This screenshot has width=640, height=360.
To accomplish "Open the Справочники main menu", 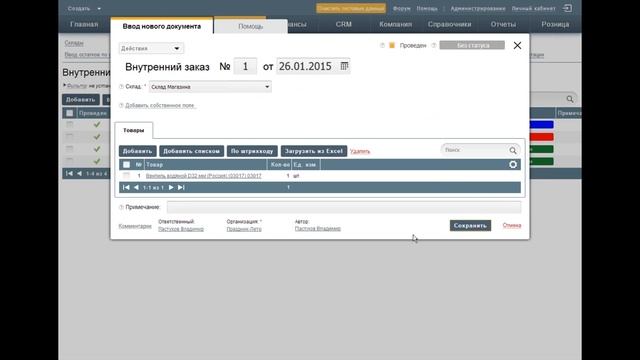I will (449, 24).
